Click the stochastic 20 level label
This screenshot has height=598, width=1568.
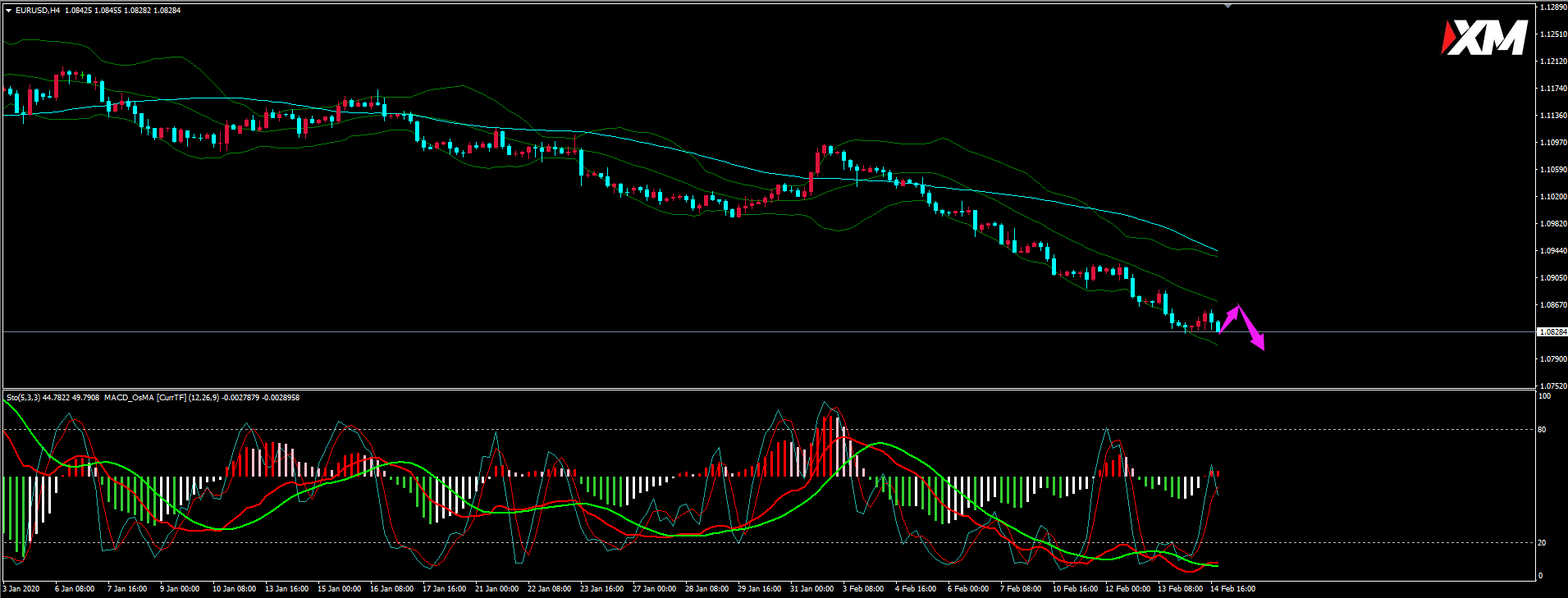pos(1542,543)
